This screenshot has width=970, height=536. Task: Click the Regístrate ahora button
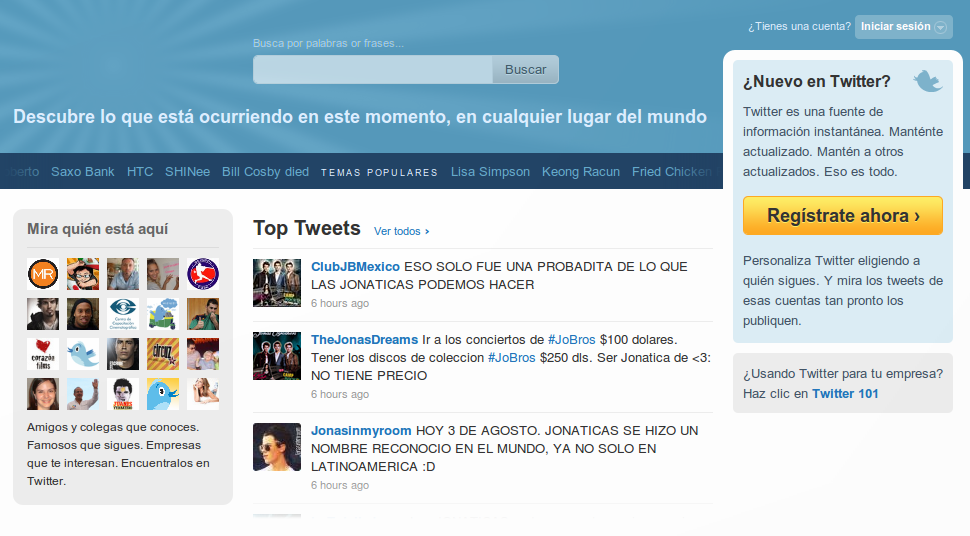pos(843,215)
